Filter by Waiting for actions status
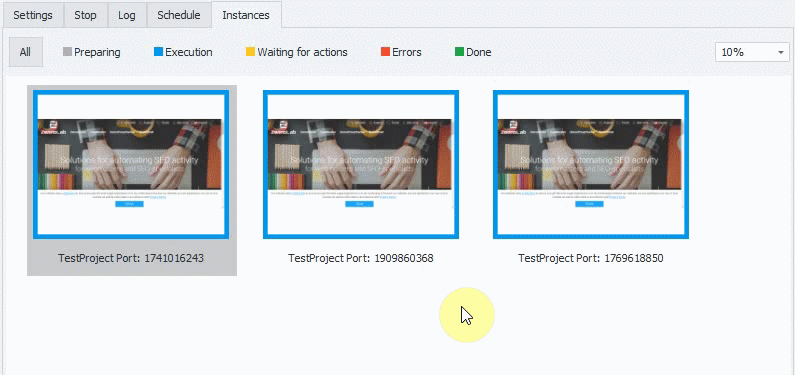Viewport: 795px width, 375px height. click(x=297, y=52)
